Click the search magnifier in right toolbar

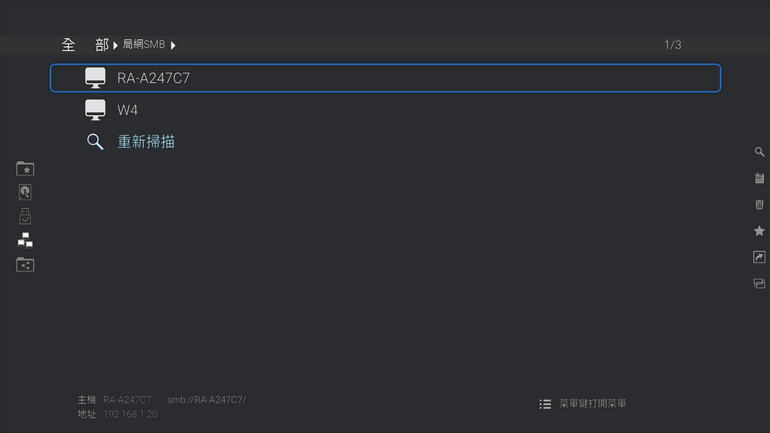tap(759, 152)
